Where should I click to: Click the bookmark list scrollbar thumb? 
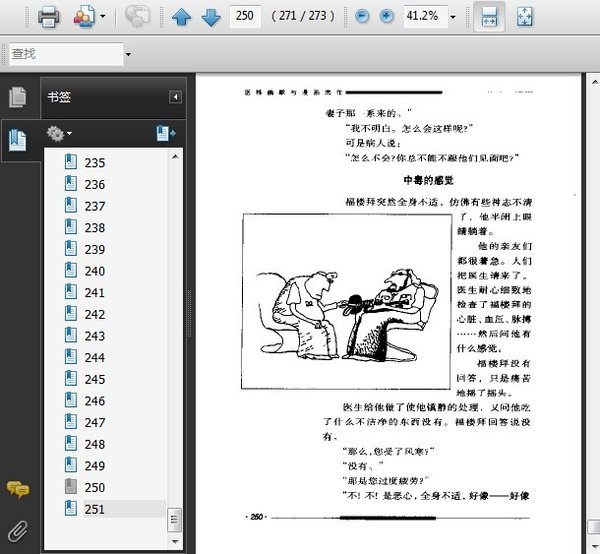click(174, 520)
